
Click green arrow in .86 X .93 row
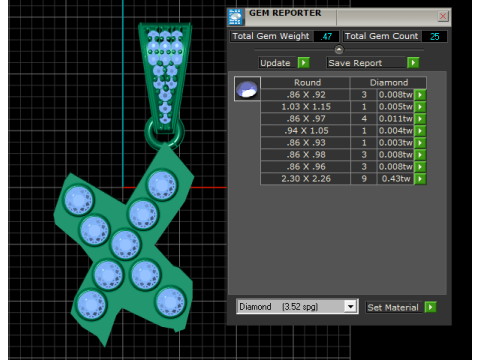click(x=420, y=143)
